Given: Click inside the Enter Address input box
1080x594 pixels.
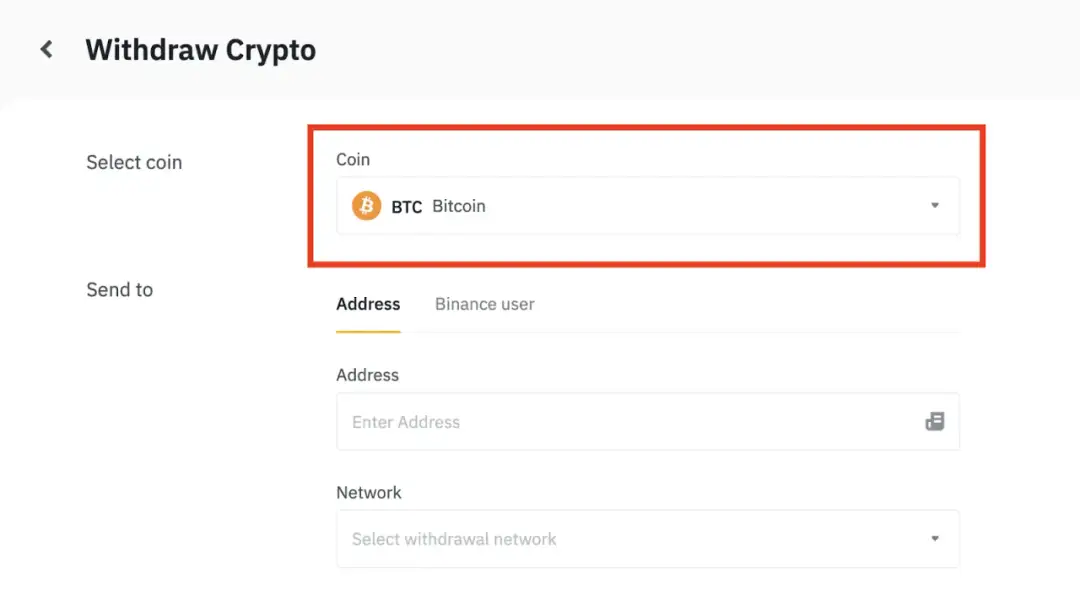Looking at the screenshot, I should point(600,421).
